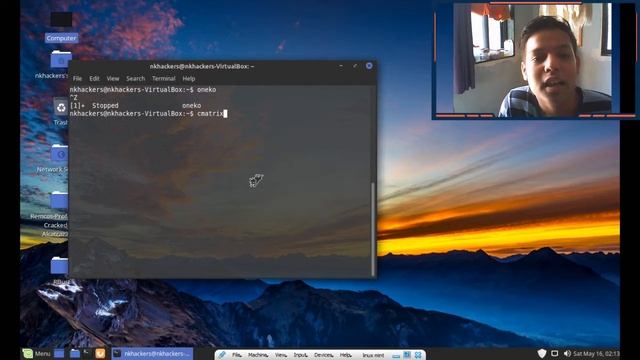Open the shield security tray icon

pyautogui.click(x=542, y=353)
